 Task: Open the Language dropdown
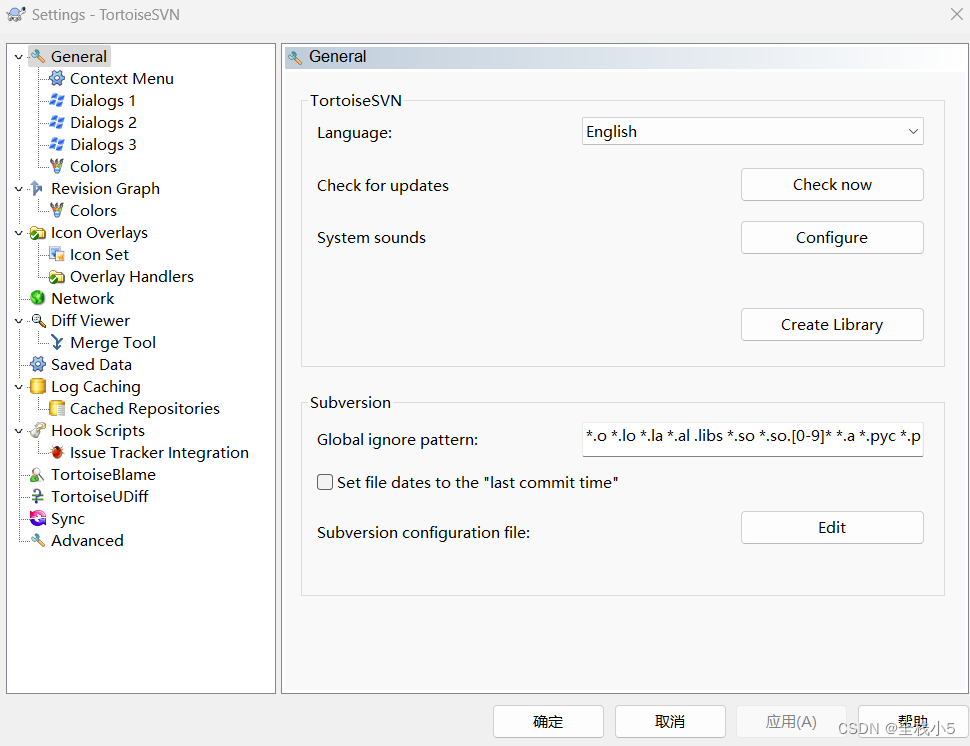(752, 131)
